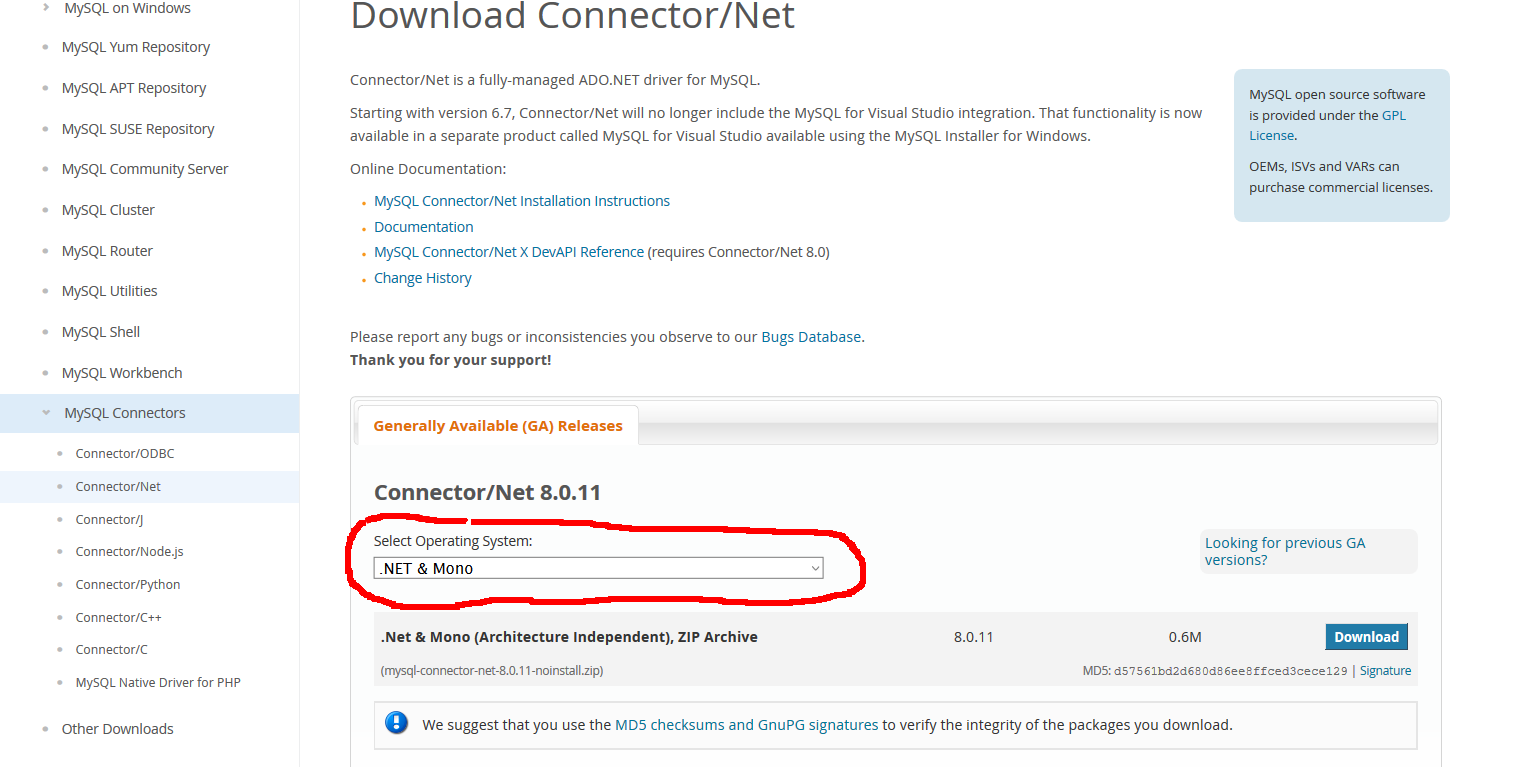The image size is (1519, 767).
Task: Open MySQL Utilities in sidebar
Action: click(x=110, y=291)
